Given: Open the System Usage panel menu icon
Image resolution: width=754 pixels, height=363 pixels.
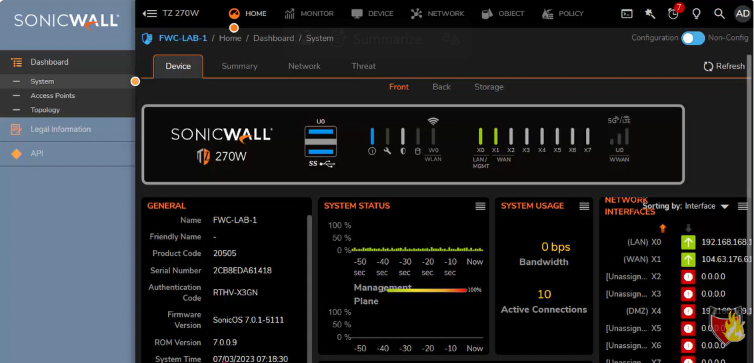Looking at the screenshot, I should (584, 206).
